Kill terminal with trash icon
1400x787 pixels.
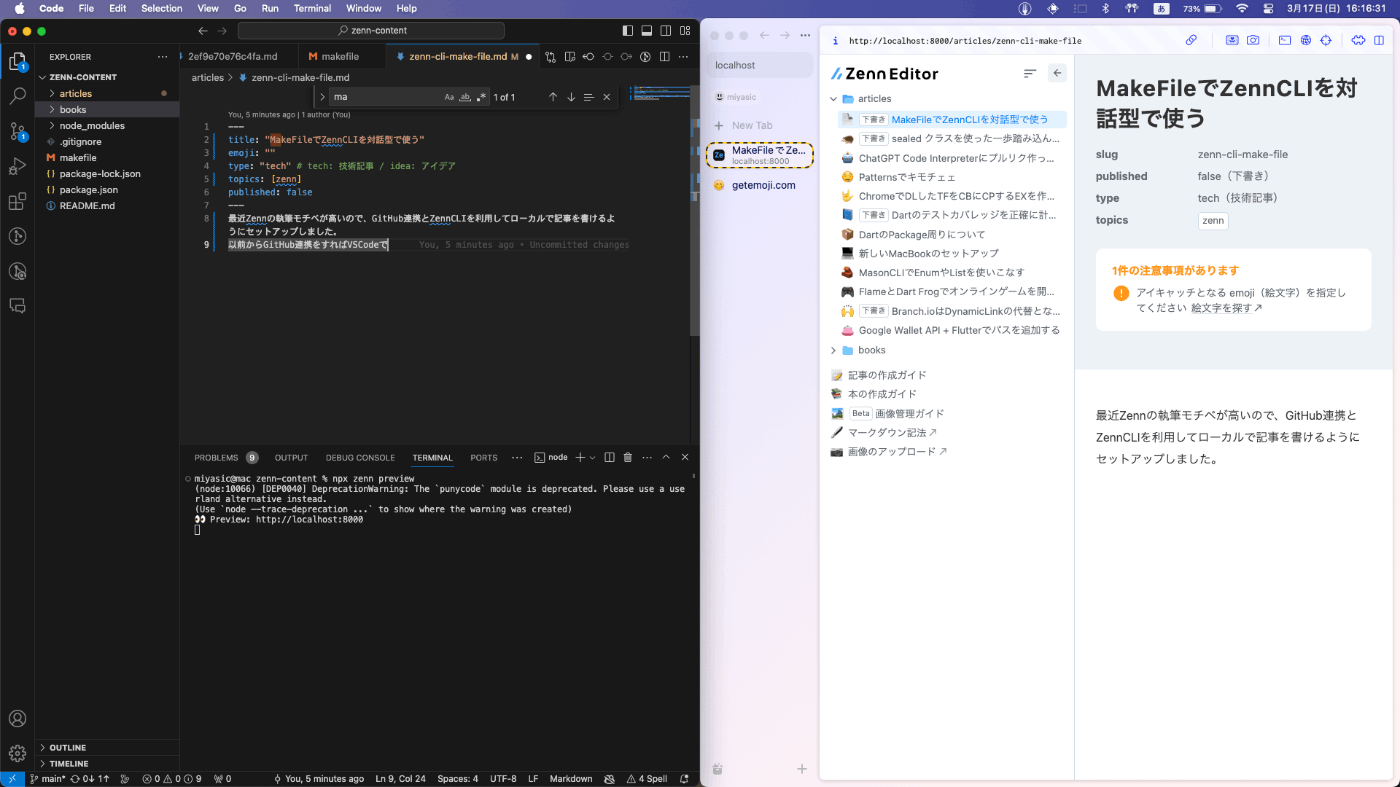click(x=628, y=457)
